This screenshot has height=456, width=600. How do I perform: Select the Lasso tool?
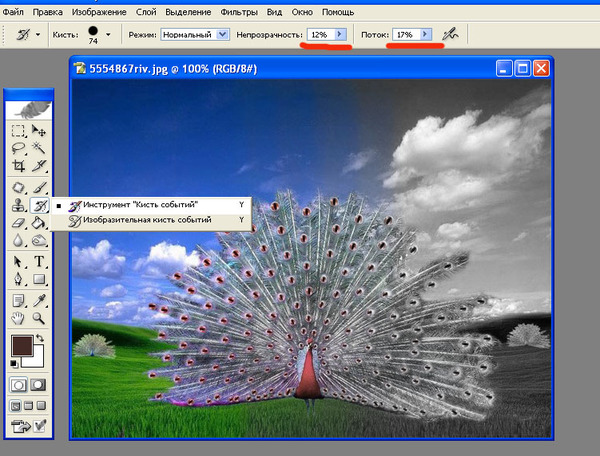click(18, 148)
